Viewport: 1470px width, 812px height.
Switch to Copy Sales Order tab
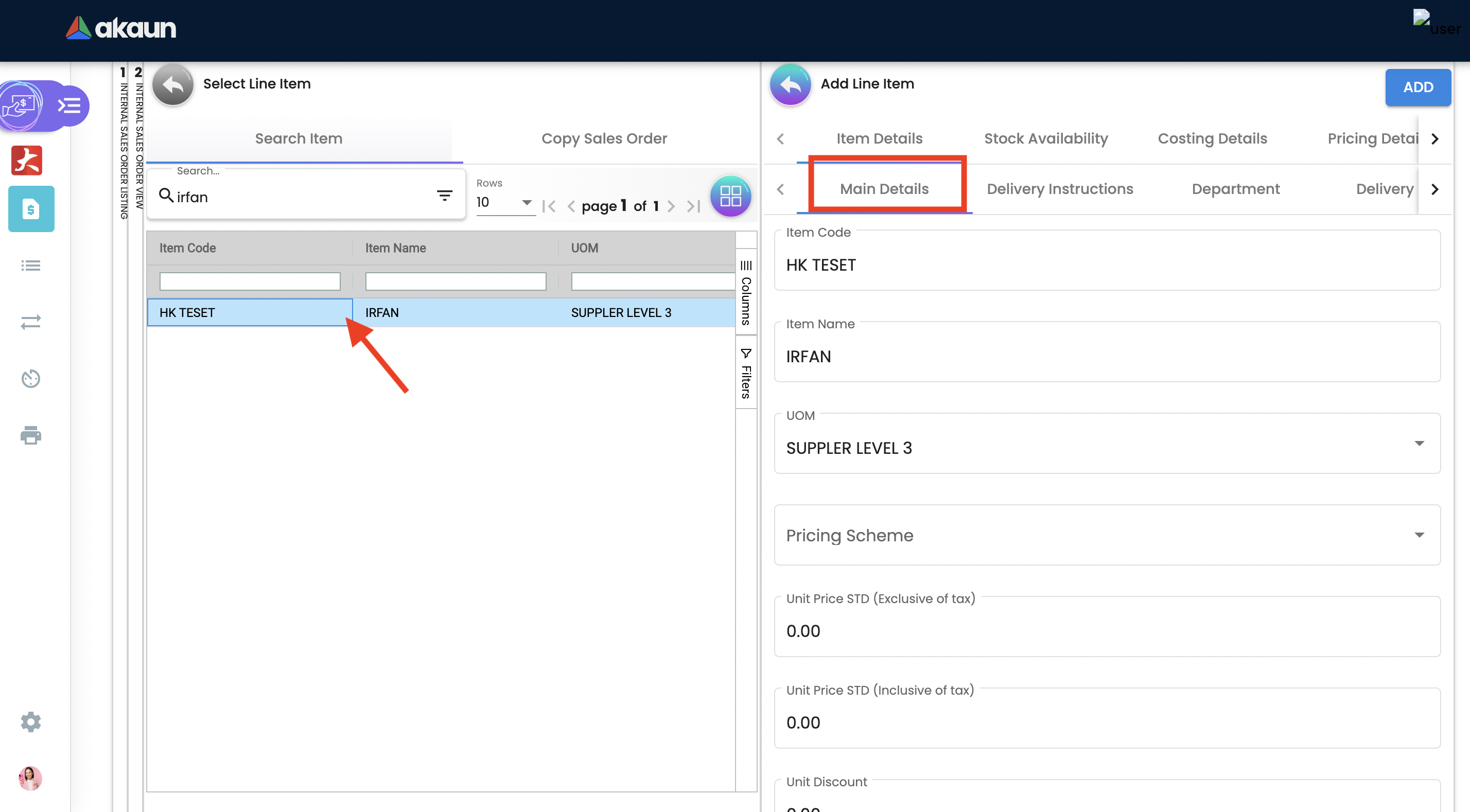click(x=604, y=138)
